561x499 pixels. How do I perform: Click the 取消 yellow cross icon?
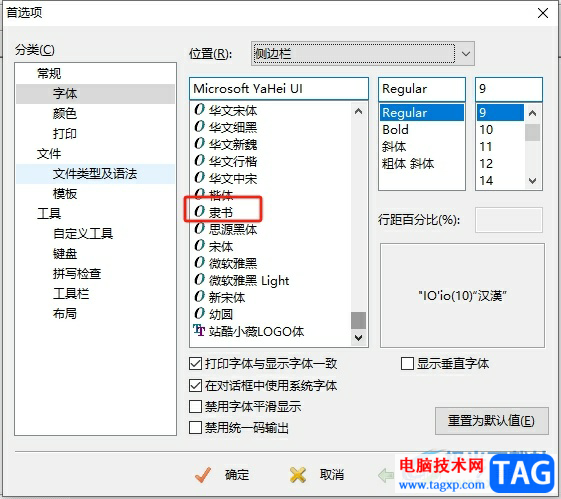tap(298, 475)
